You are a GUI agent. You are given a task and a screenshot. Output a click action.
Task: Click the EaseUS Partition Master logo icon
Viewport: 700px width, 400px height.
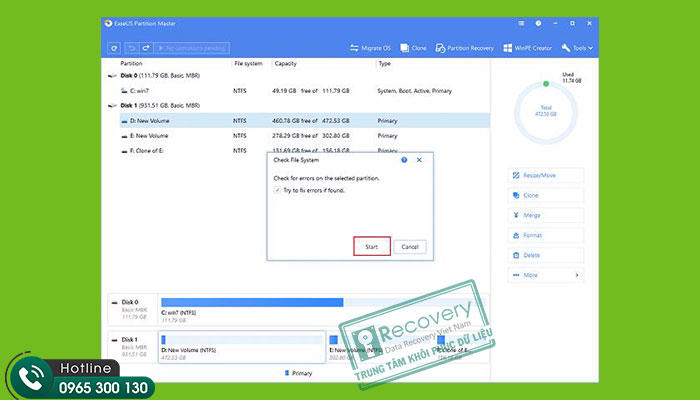pos(108,23)
